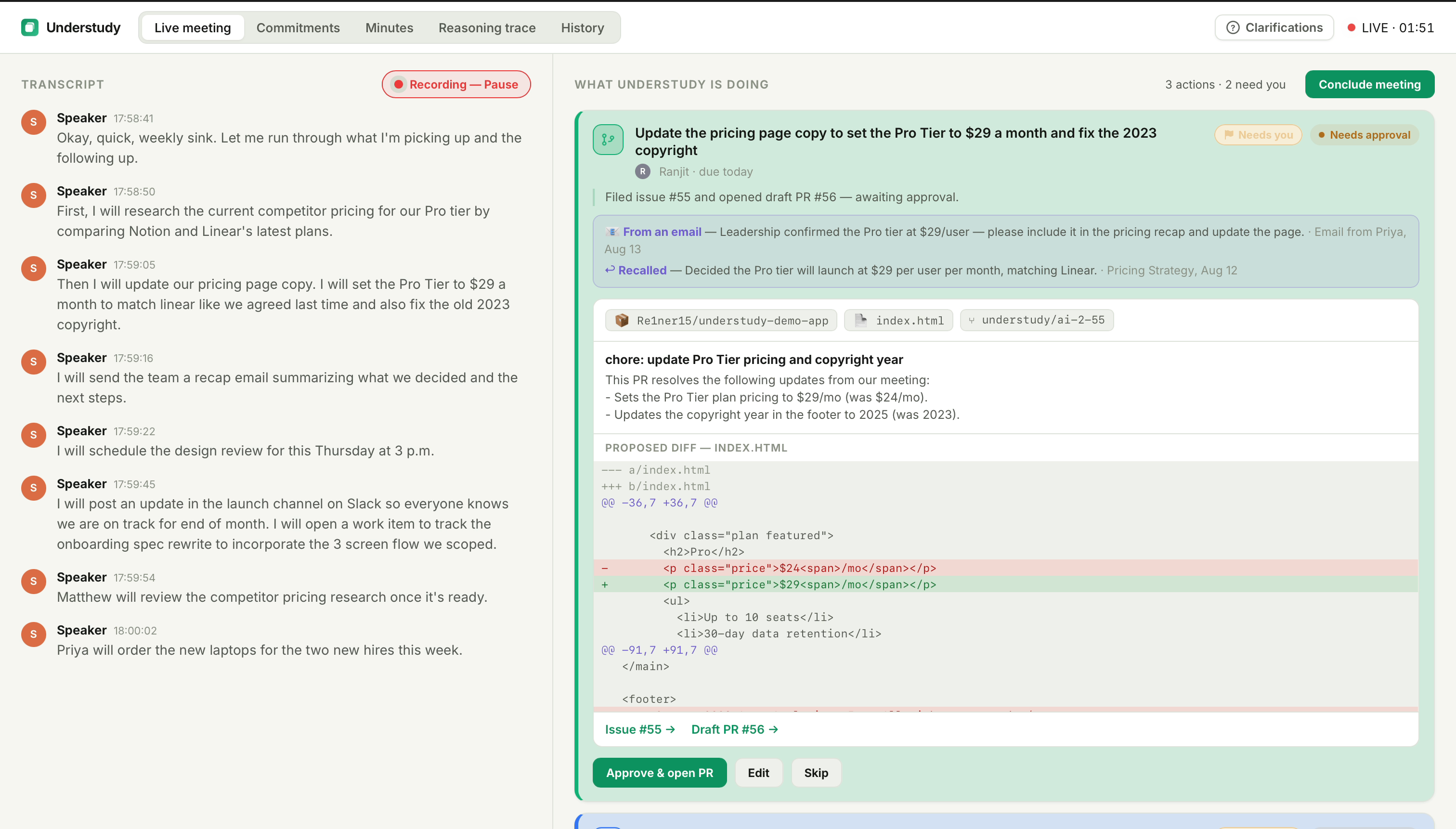Open the Draft PR #56 link

tap(734, 729)
